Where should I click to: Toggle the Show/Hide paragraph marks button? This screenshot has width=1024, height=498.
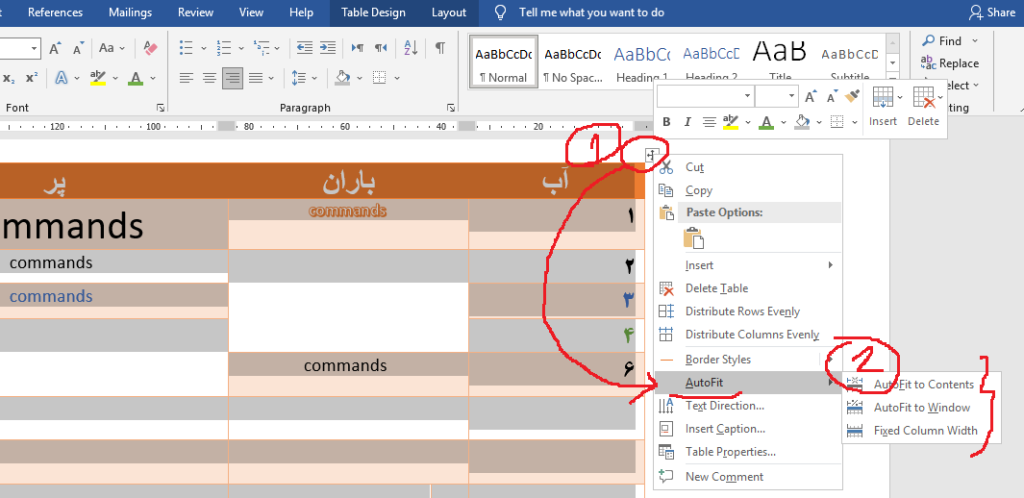click(440, 48)
